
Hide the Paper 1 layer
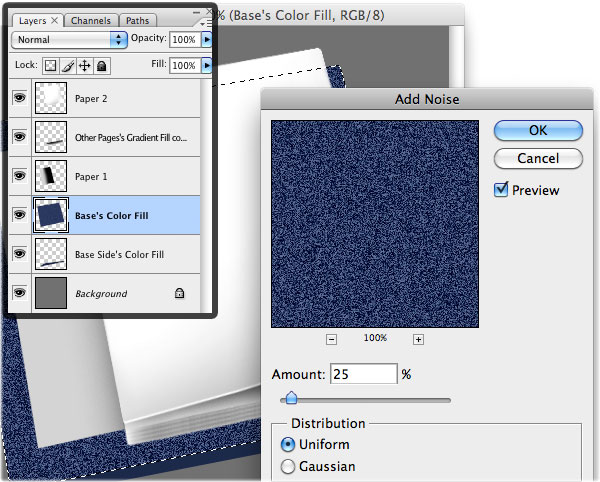tap(20, 176)
